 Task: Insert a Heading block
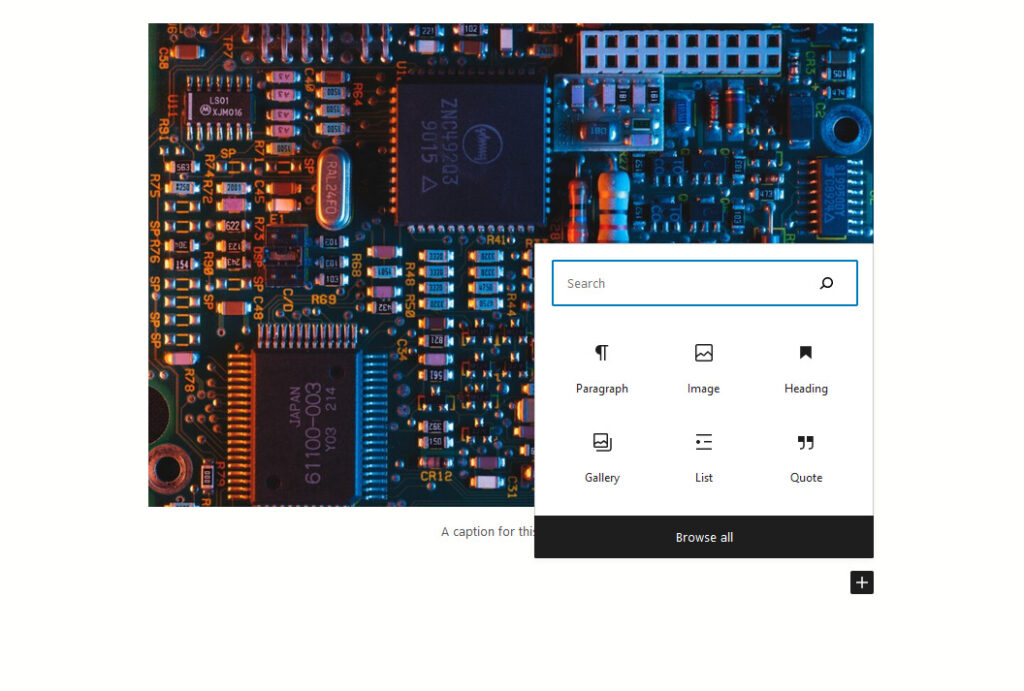[805, 369]
